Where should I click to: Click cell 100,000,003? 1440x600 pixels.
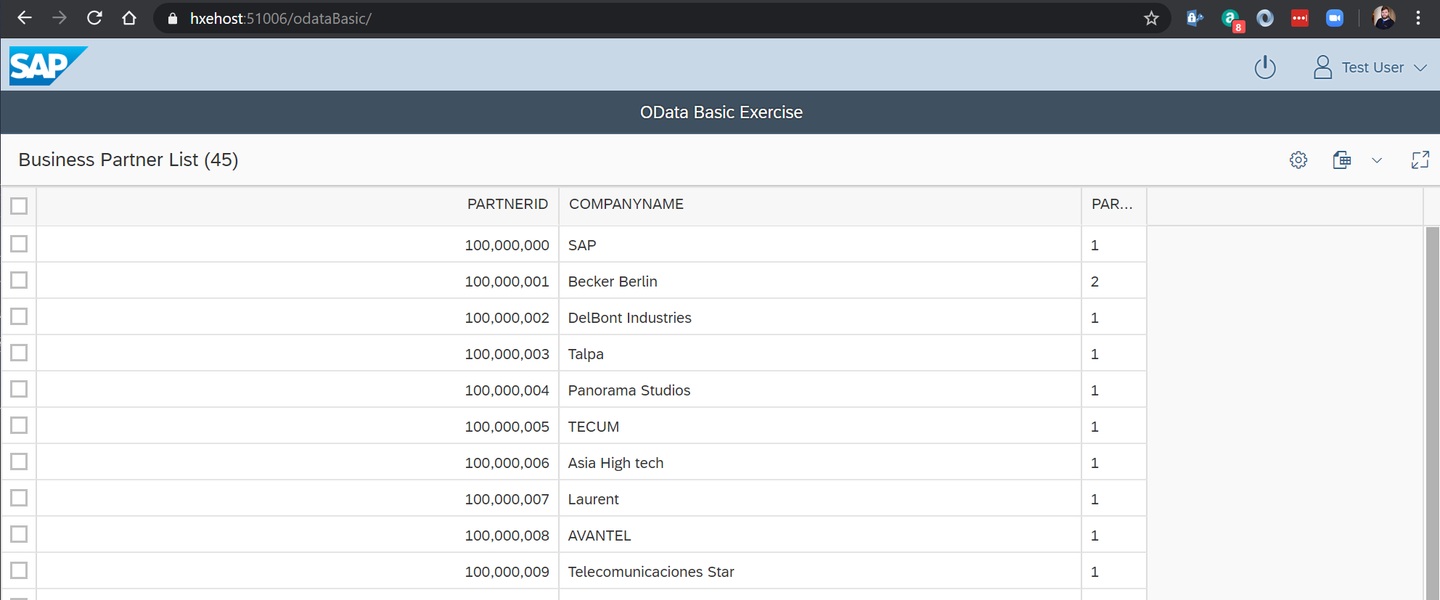click(x=298, y=354)
